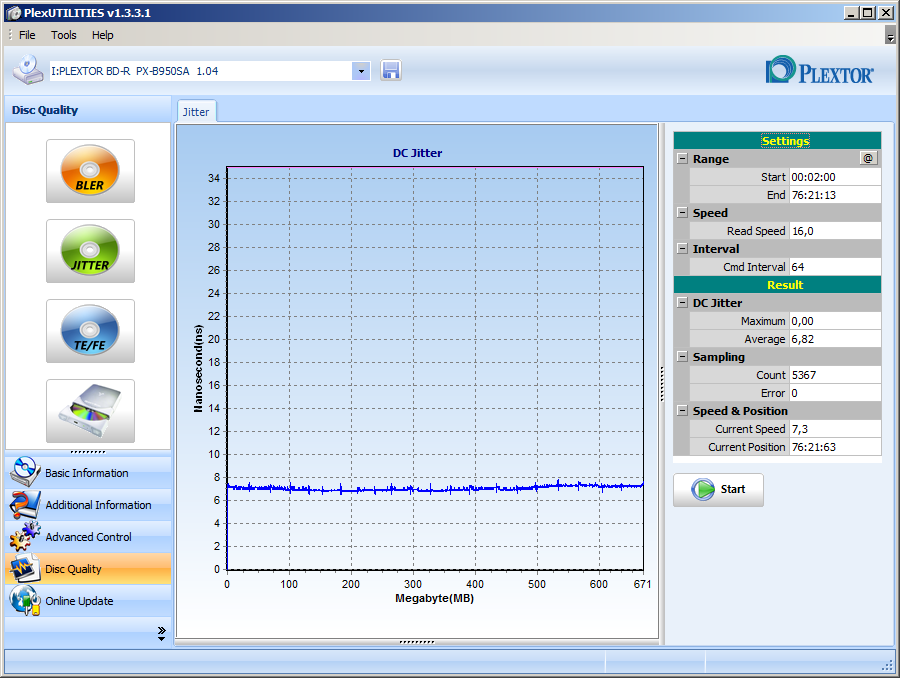Minimize the PlexUTILITIES window
This screenshot has height=678, width=900.
pyautogui.click(x=852, y=13)
